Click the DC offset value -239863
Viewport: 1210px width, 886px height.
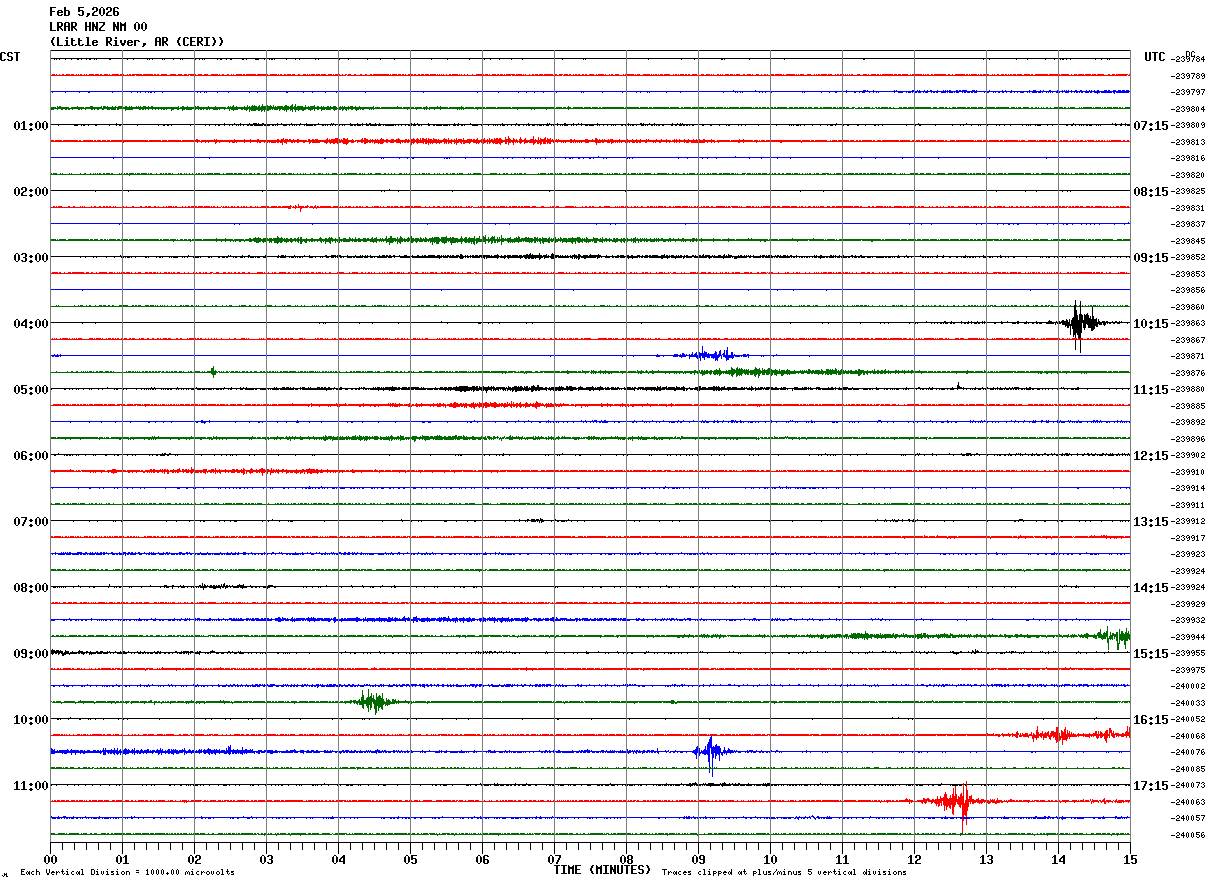click(1188, 324)
